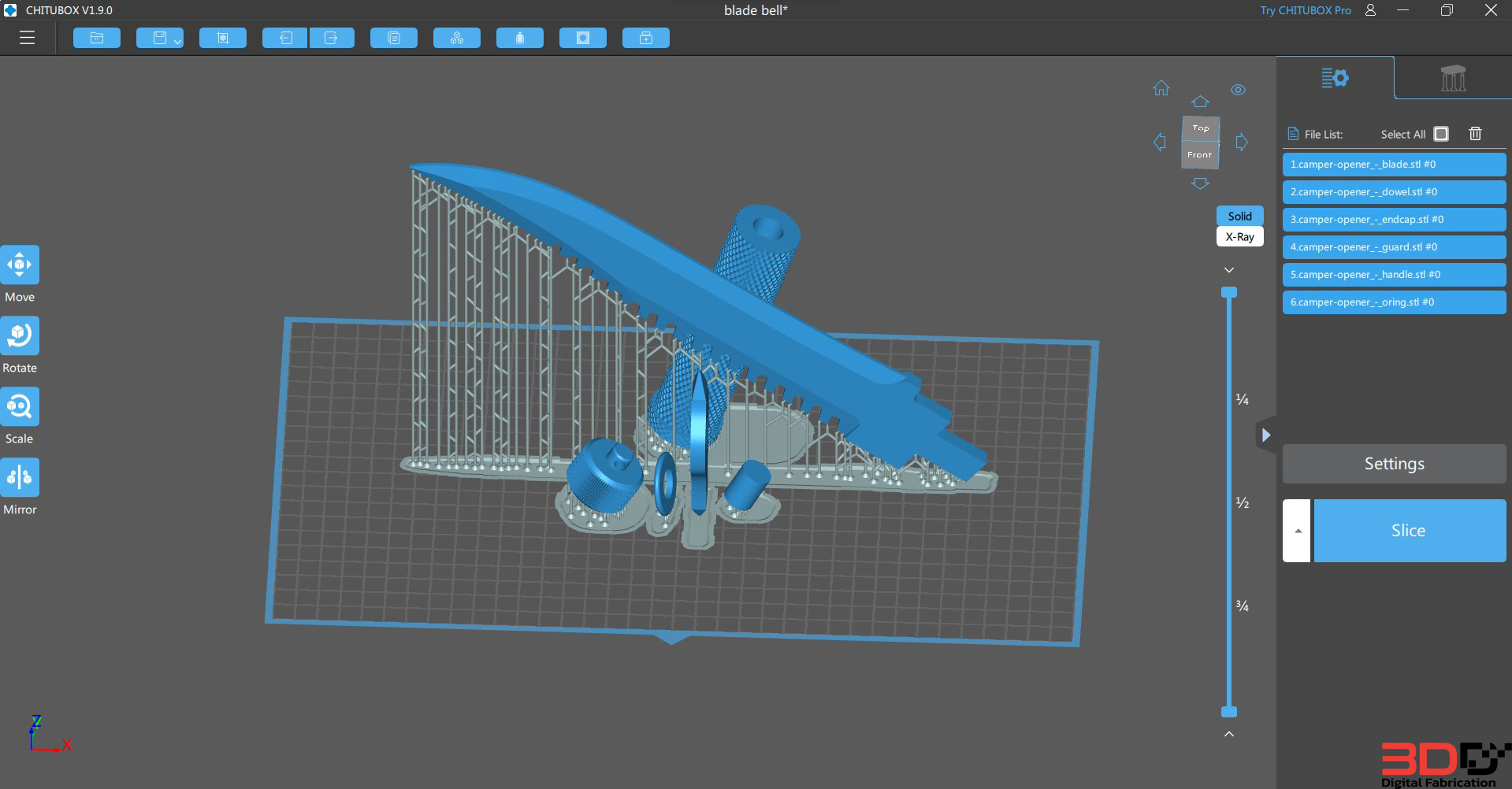This screenshot has width=1512, height=789.
Task: Select 4.camper-opener_-_guard.stl in file list
Action: 1394,247
